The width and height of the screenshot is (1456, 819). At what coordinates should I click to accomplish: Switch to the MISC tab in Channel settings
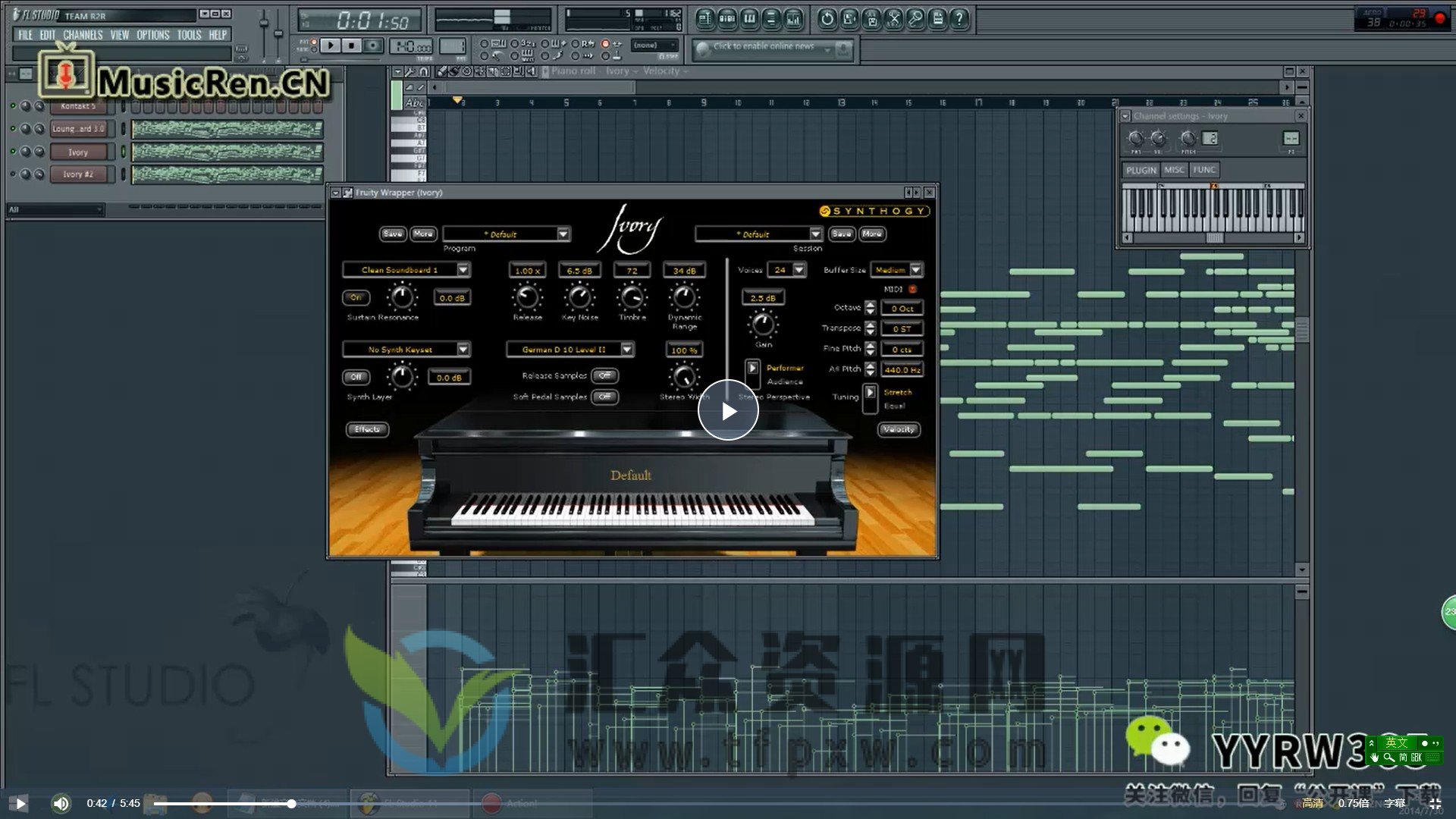coord(1174,170)
